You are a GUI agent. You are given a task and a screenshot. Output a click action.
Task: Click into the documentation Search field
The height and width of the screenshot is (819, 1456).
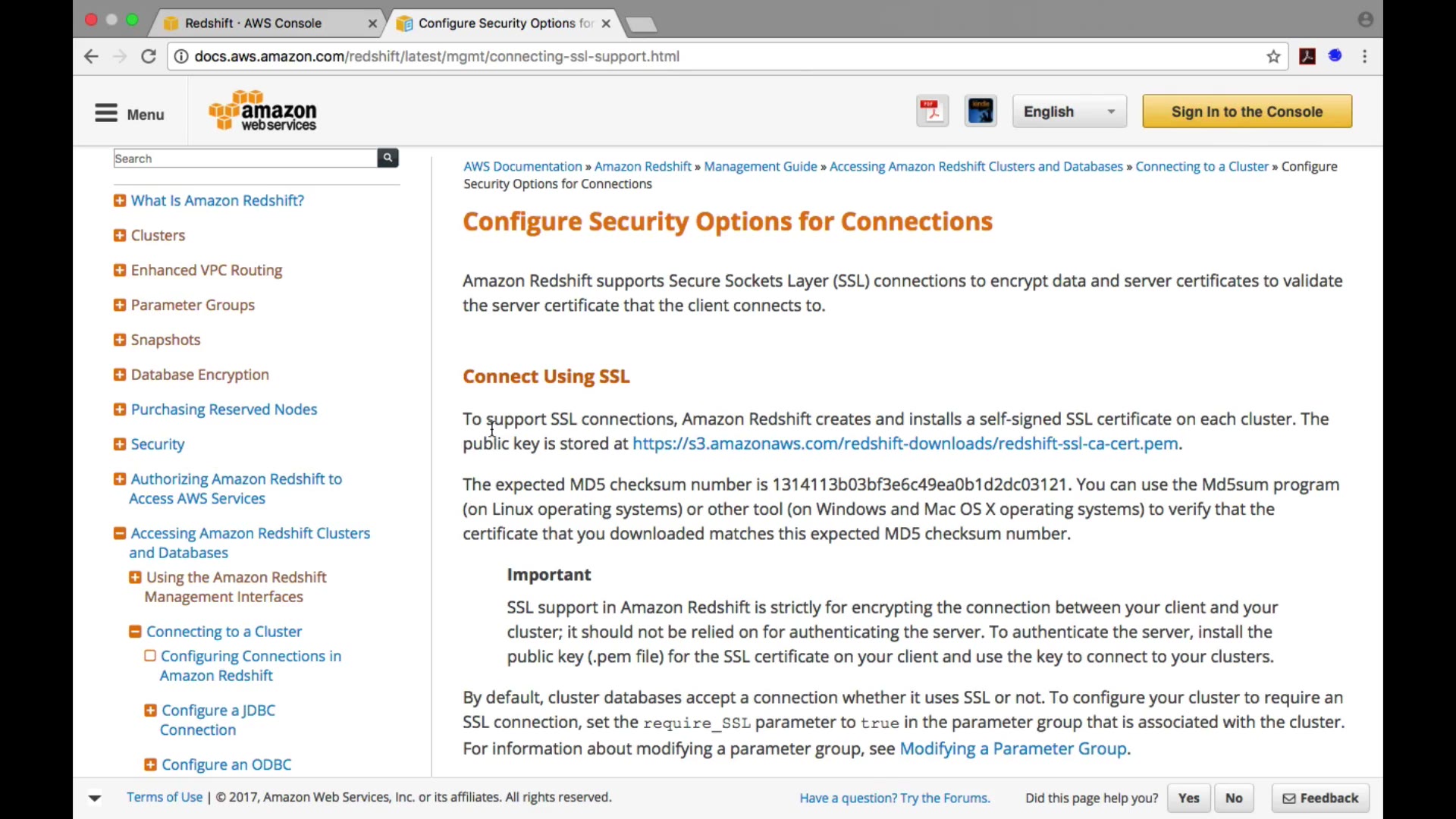tap(244, 158)
